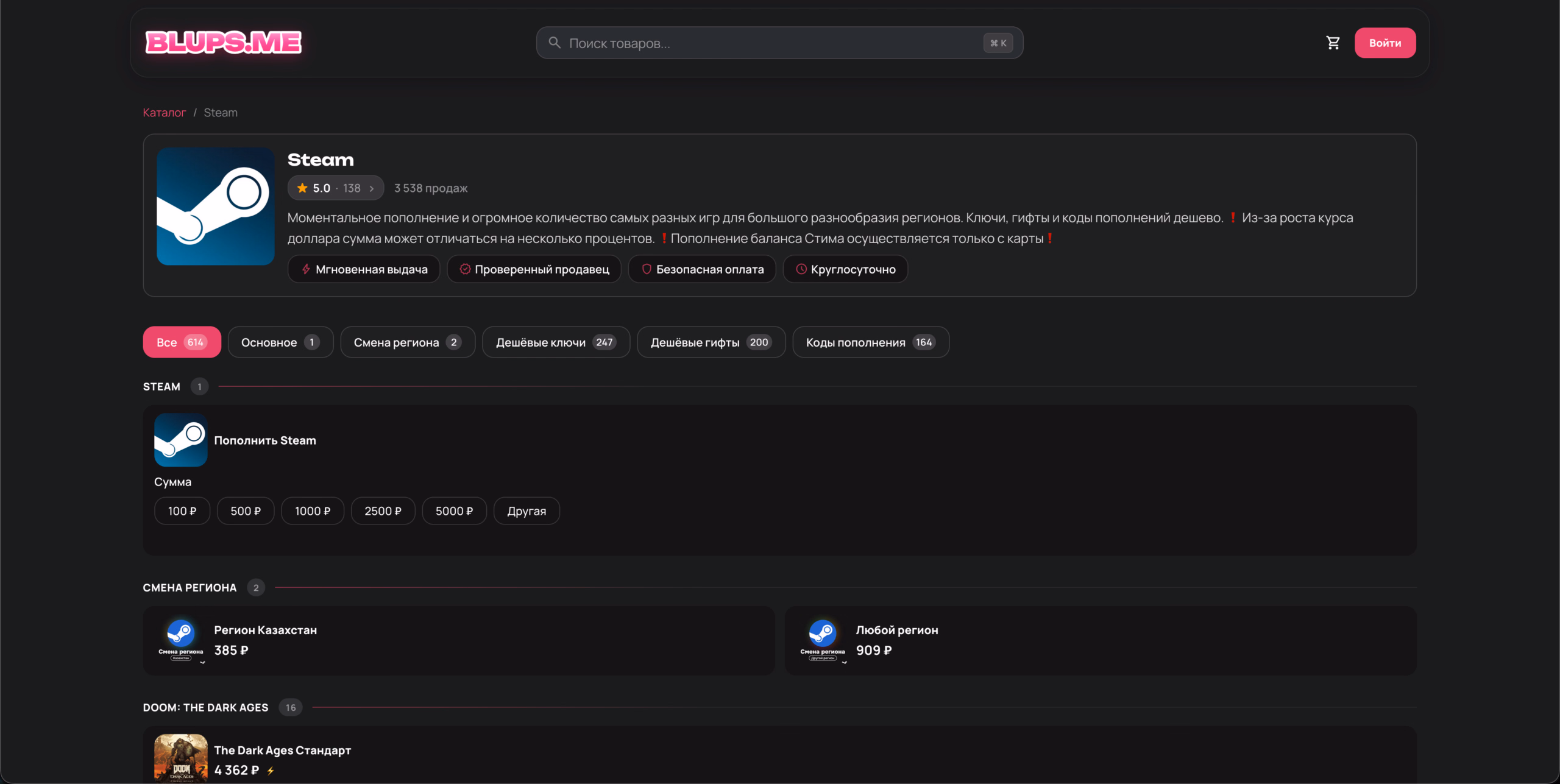1560x784 pixels.
Task: Click the ⌘K shortcut badge
Action: 998,43
